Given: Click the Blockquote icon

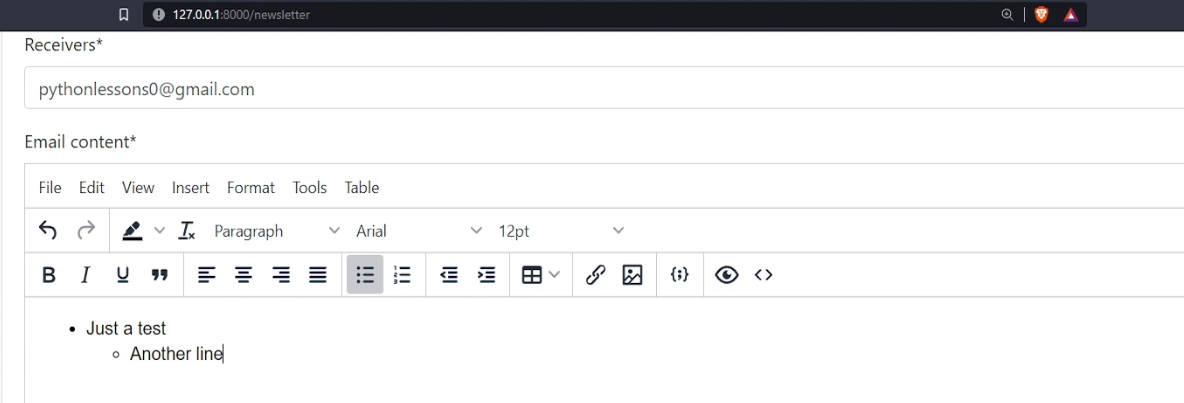Looking at the screenshot, I should click(158, 275).
